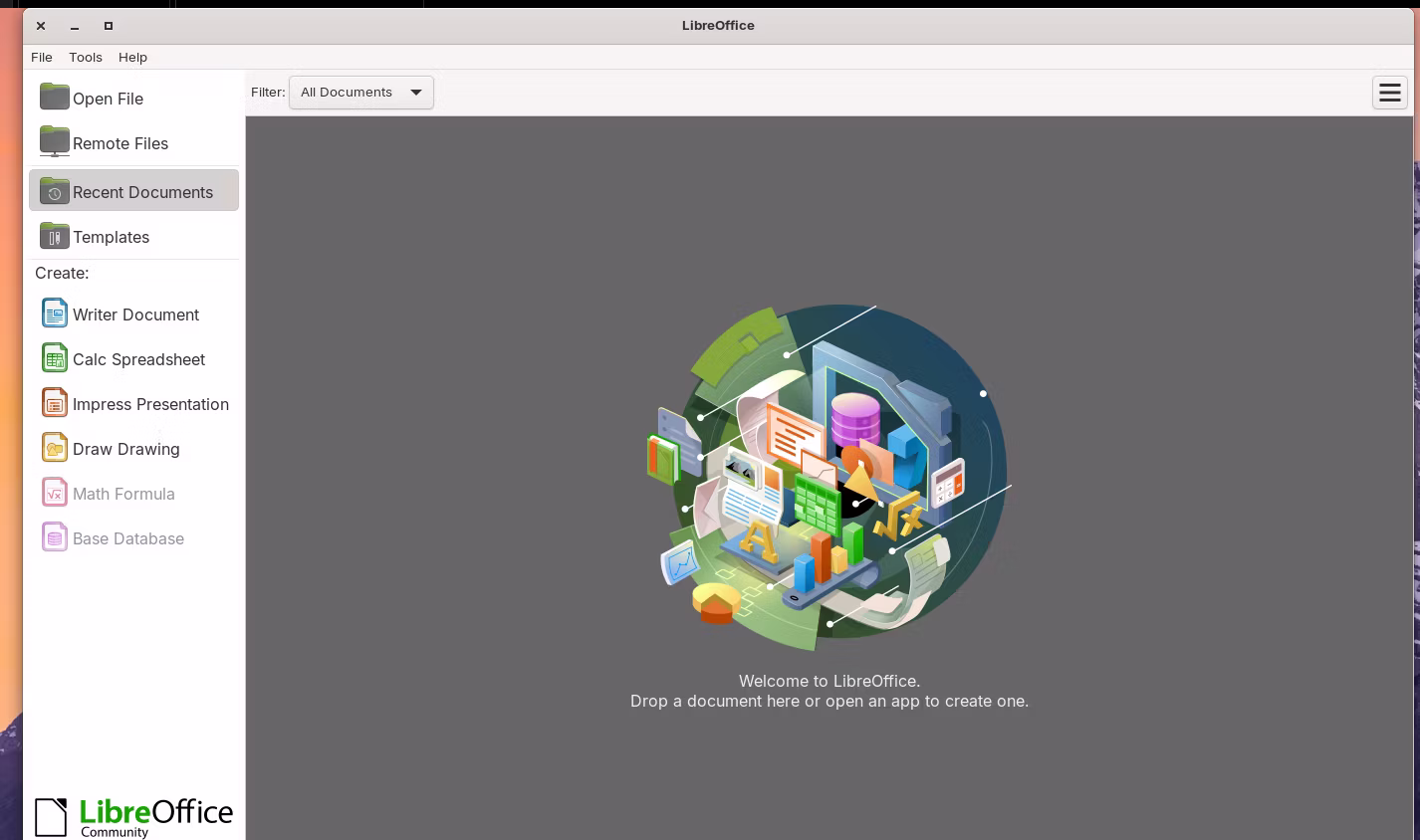Click the Templates folder icon

coord(54,235)
